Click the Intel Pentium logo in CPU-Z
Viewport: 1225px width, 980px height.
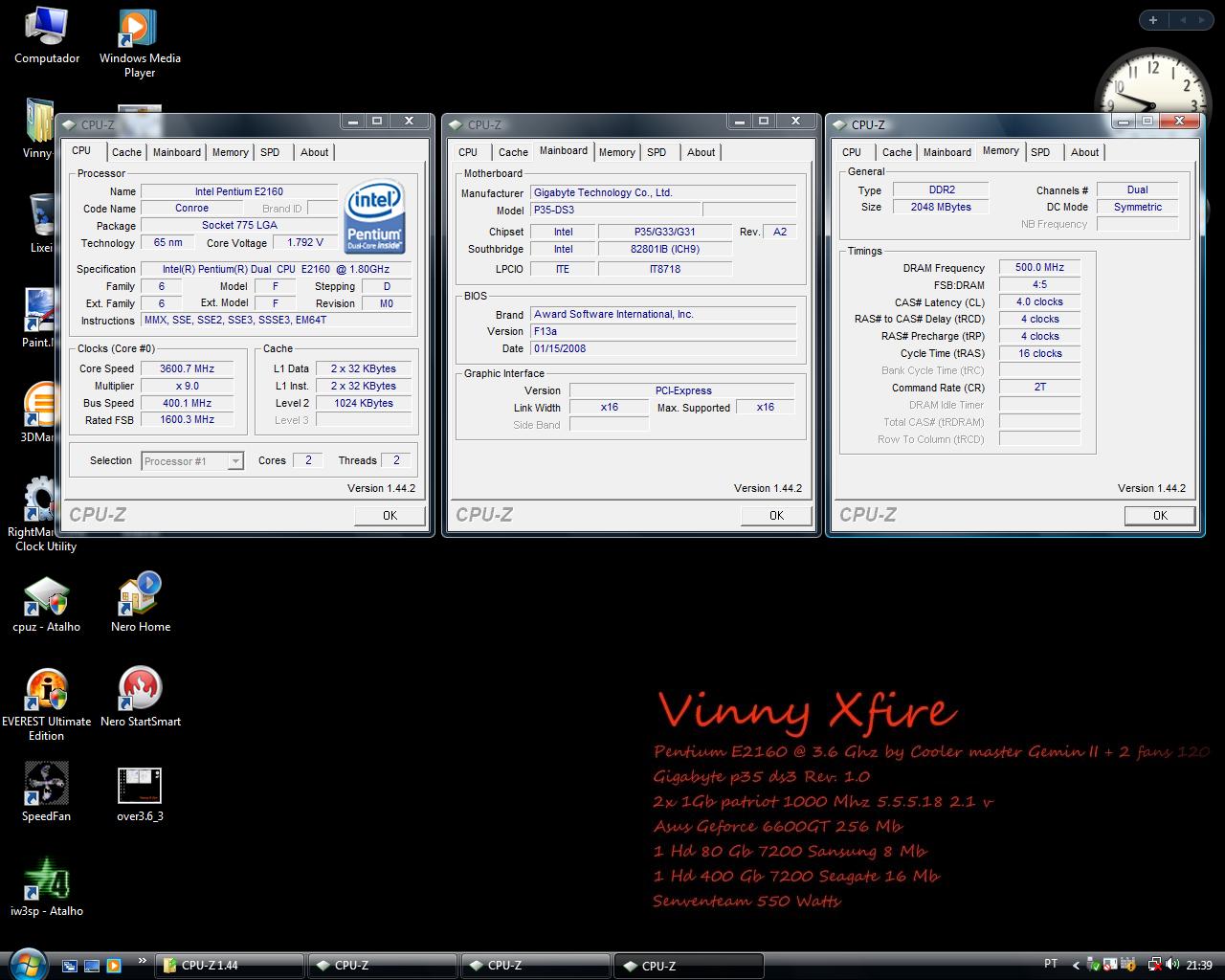tap(375, 215)
